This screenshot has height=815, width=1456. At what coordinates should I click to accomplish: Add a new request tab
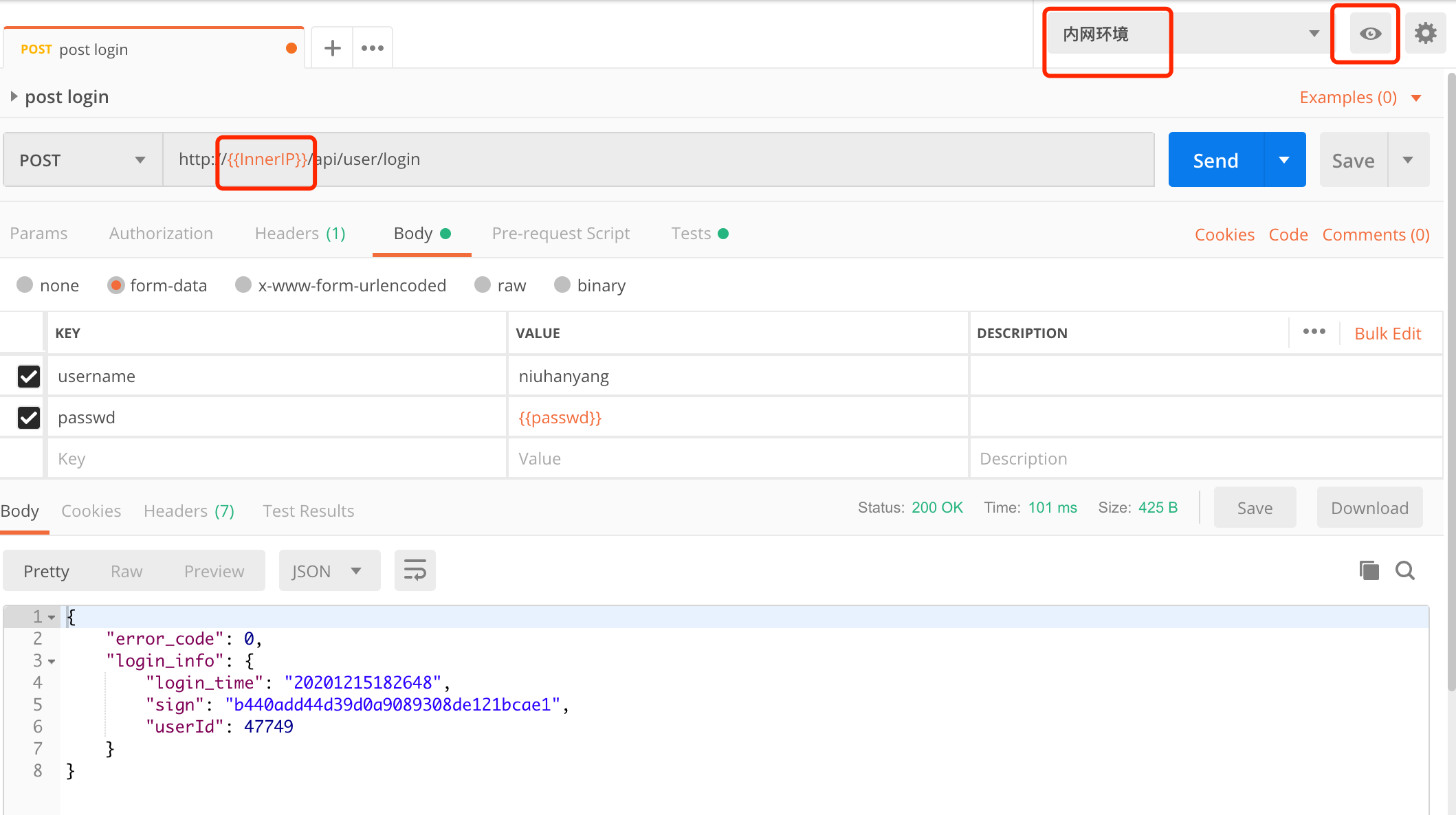pos(333,48)
